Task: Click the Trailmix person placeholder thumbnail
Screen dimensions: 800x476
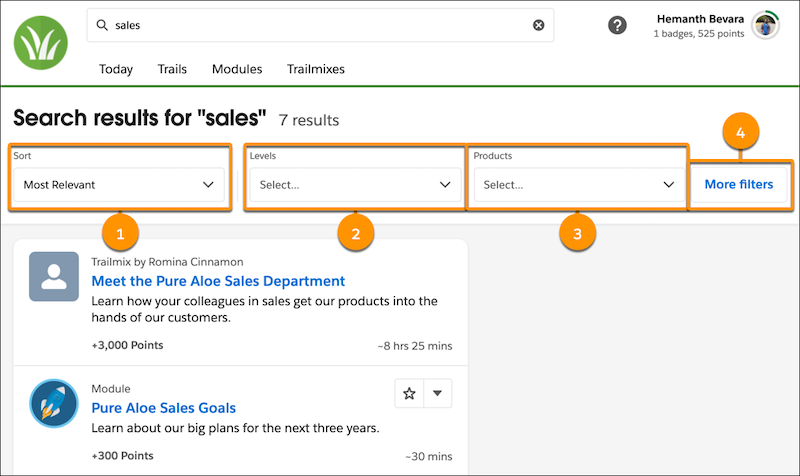Action: click(x=54, y=276)
